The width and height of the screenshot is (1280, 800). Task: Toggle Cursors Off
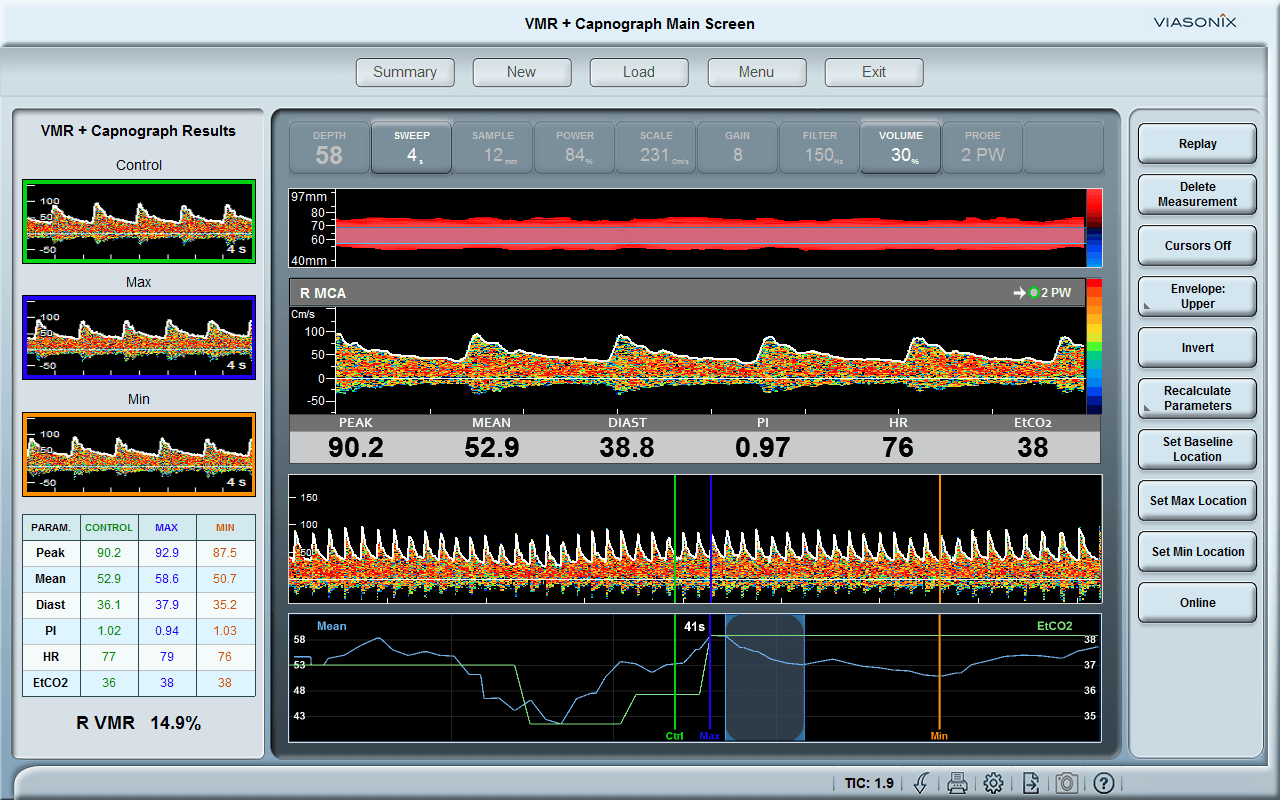coord(1197,245)
